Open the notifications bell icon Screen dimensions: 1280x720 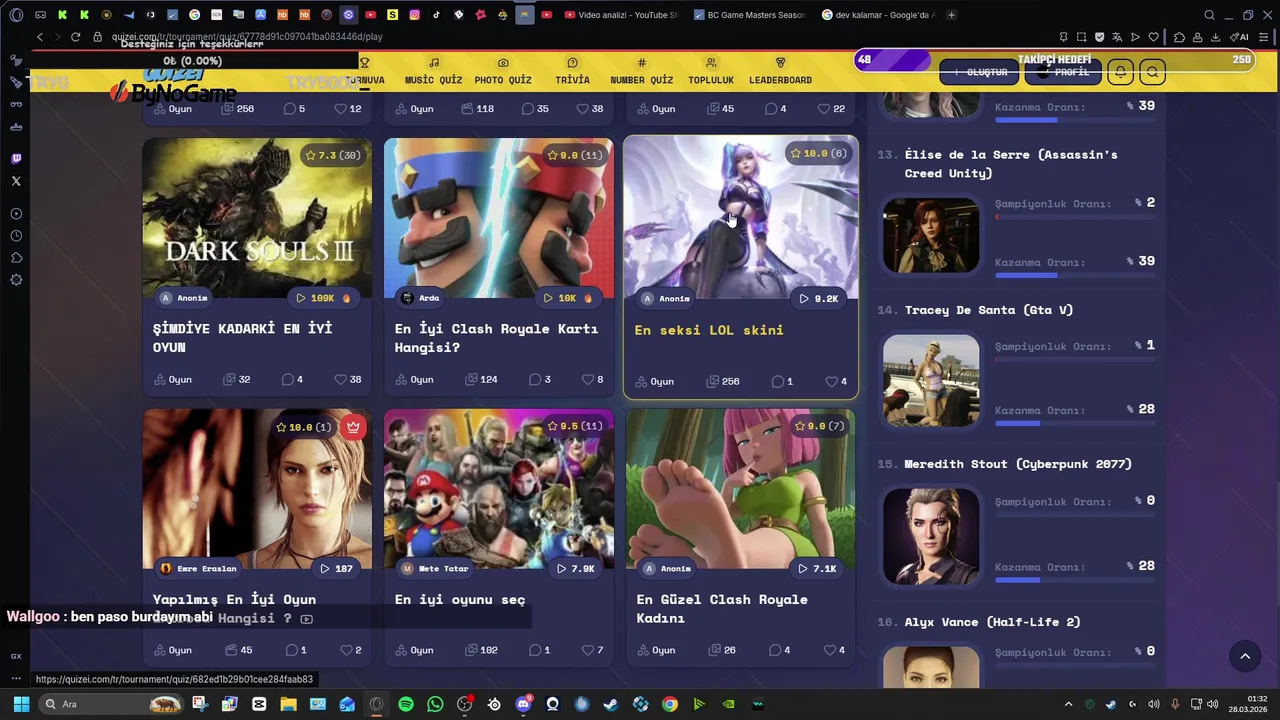point(1120,72)
